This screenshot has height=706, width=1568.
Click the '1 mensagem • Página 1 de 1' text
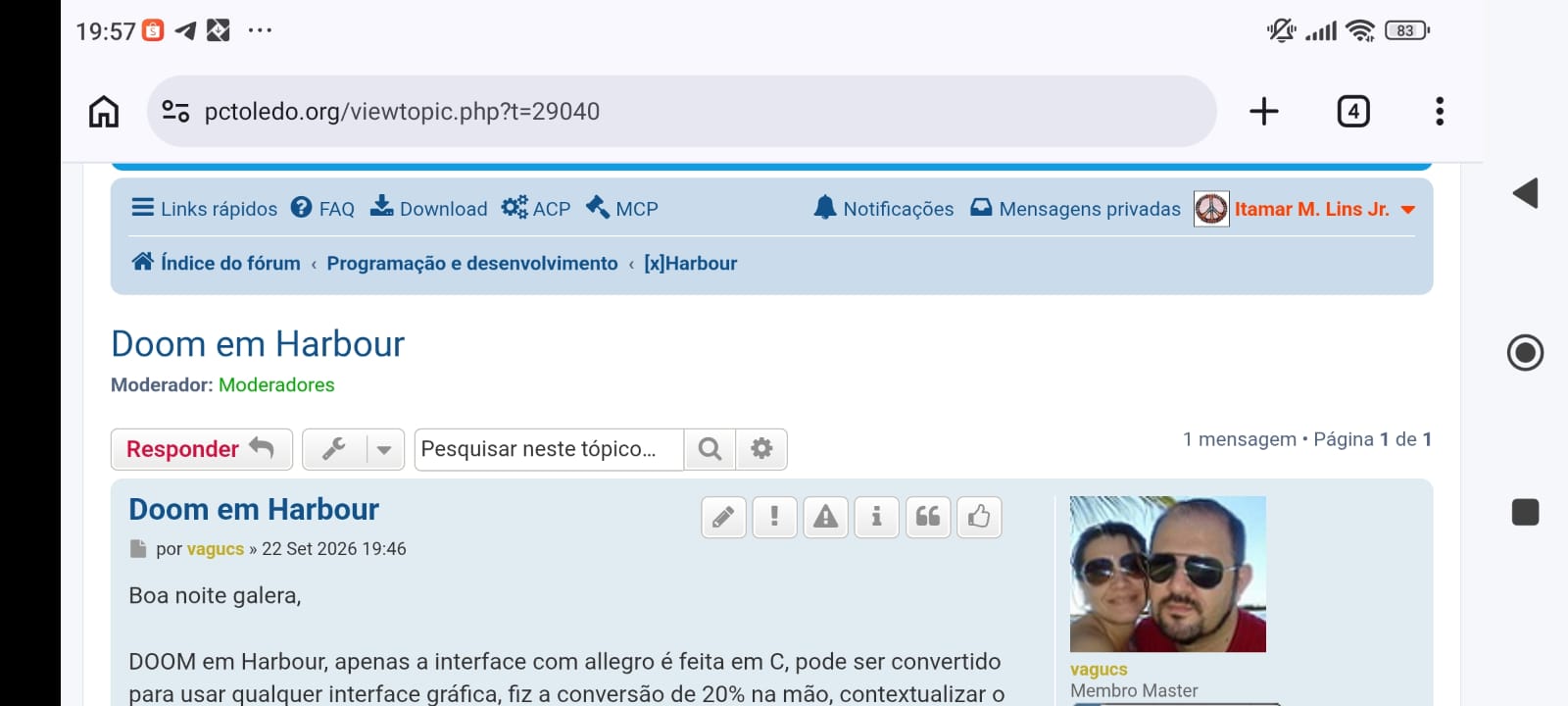[x=1307, y=439]
